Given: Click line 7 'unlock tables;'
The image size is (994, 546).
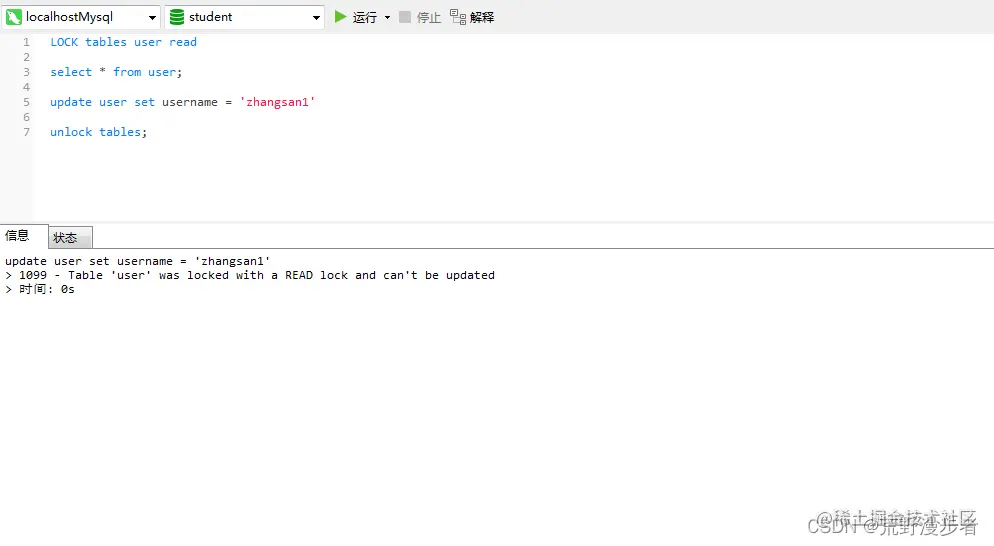Looking at the screenshot, I should tap(98, 132).
